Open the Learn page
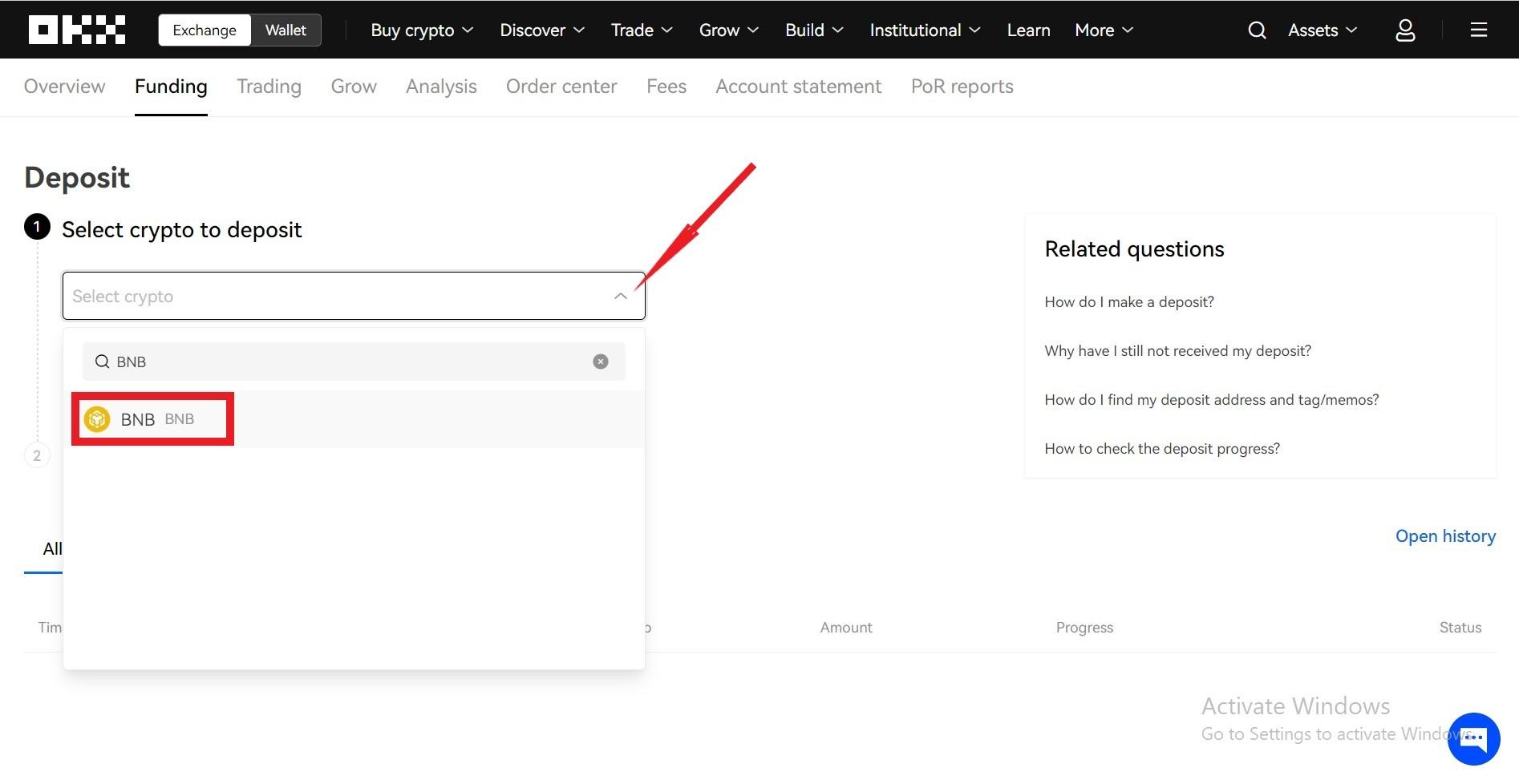 point(1028,30)
